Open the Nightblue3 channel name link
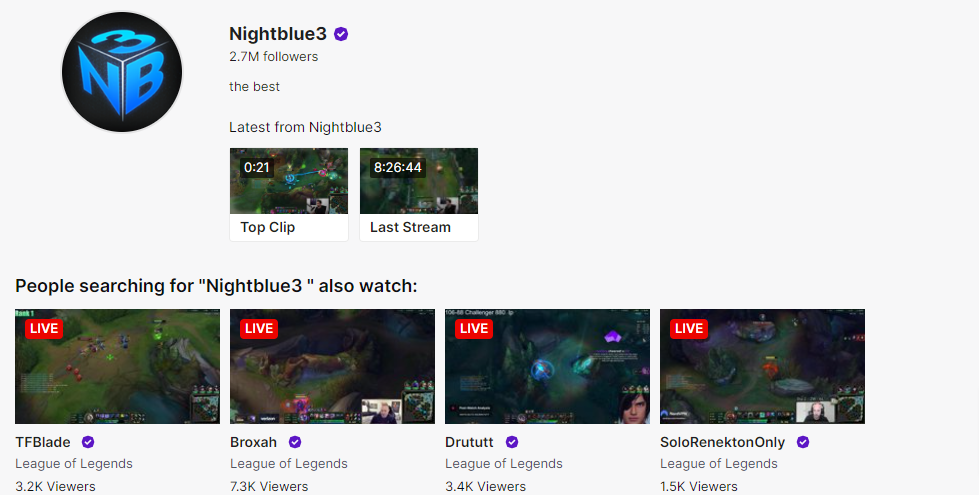The height and width of the screenshot is (495, 979). click(x=278, y=34)
